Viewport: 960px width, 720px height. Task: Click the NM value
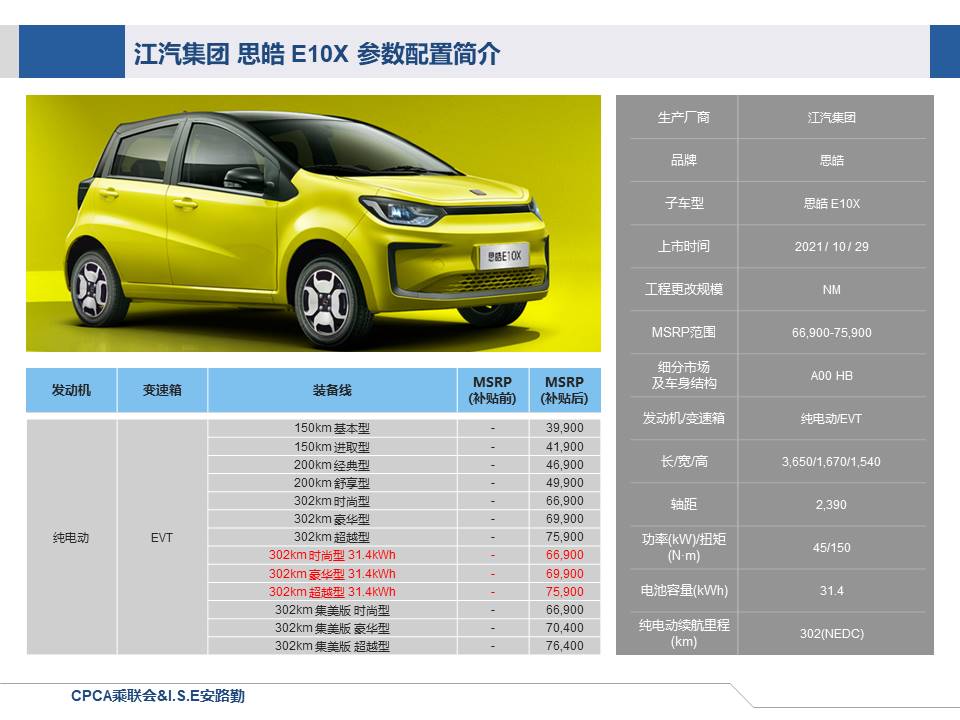(x=831, y=290)
